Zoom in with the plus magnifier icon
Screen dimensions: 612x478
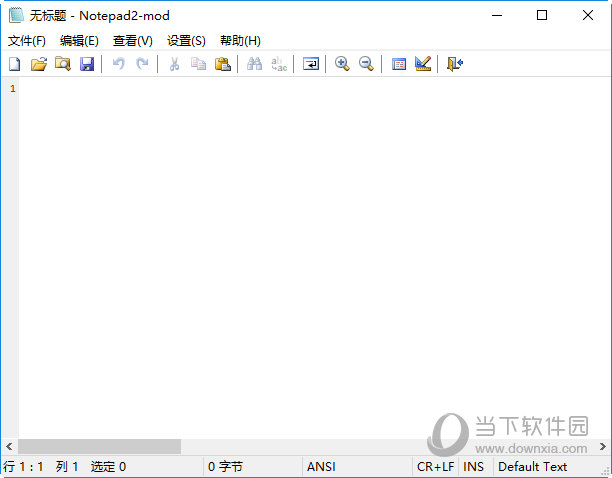click(x=342, y=64)
